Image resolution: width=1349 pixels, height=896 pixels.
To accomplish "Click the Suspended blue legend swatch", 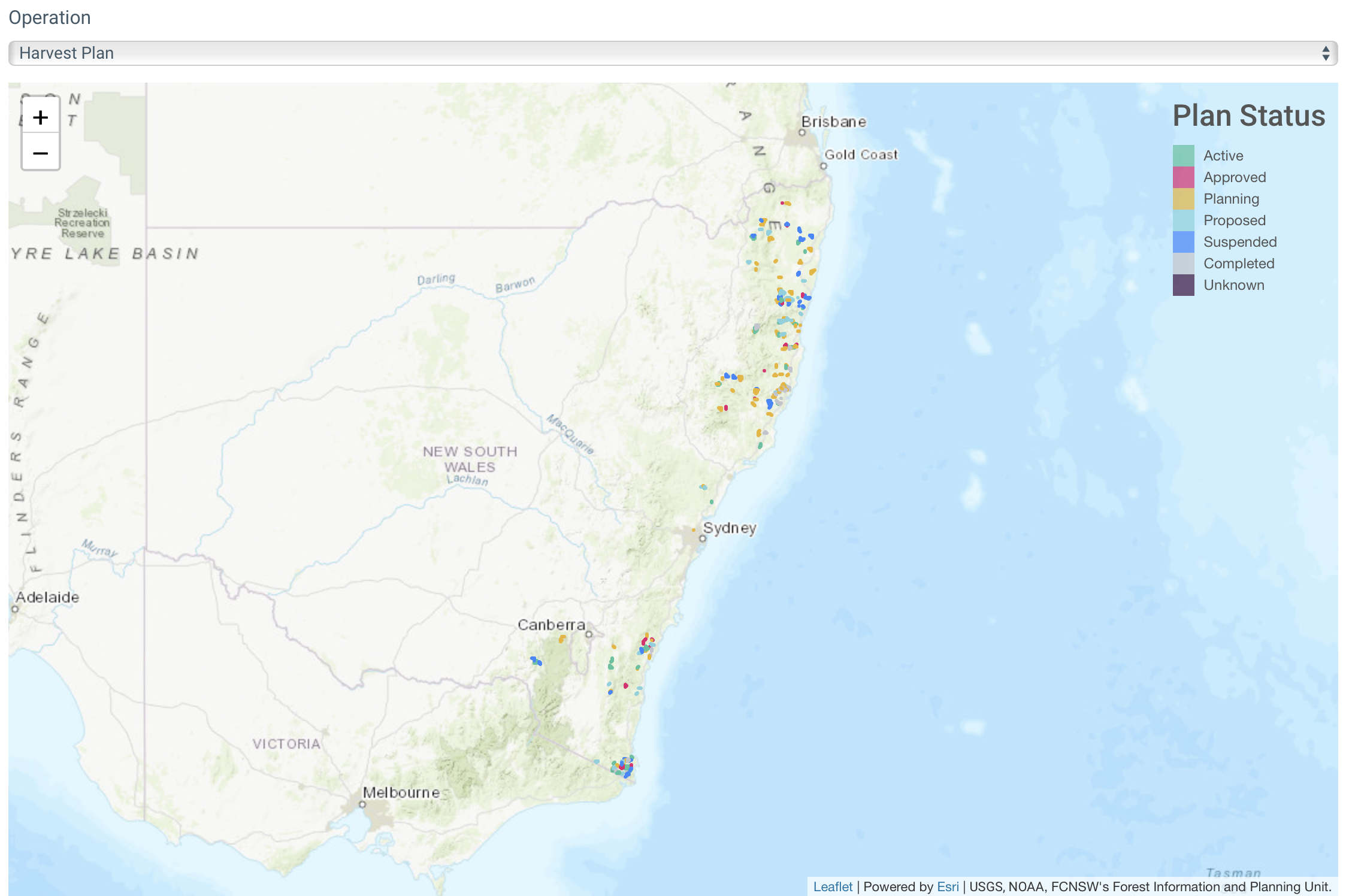I will coord(1183,242).
